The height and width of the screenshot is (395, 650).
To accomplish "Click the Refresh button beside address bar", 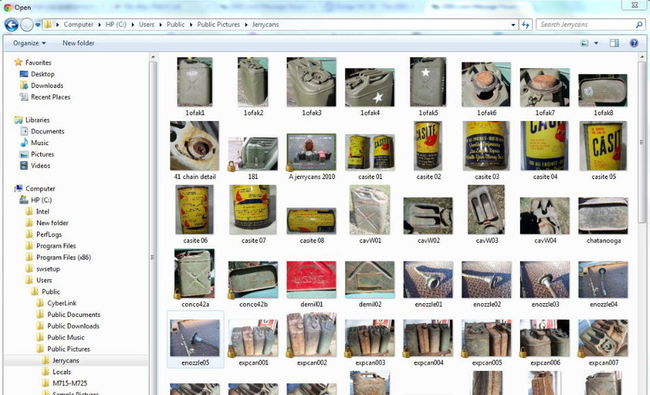I will [526, 25].
